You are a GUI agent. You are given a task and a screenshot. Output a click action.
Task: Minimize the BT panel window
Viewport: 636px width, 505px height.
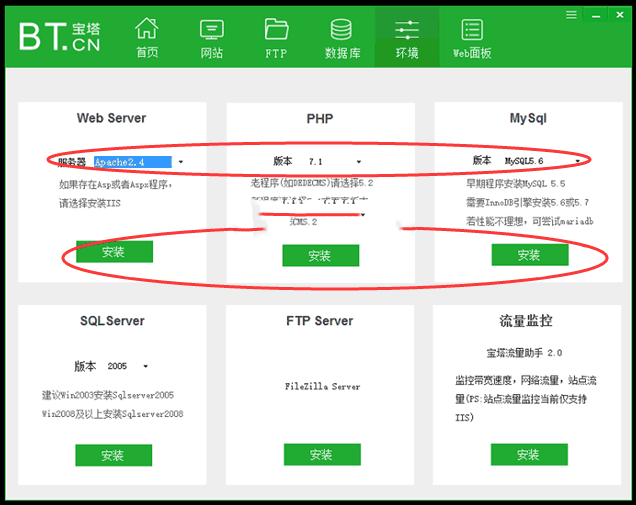pos(596,16)
